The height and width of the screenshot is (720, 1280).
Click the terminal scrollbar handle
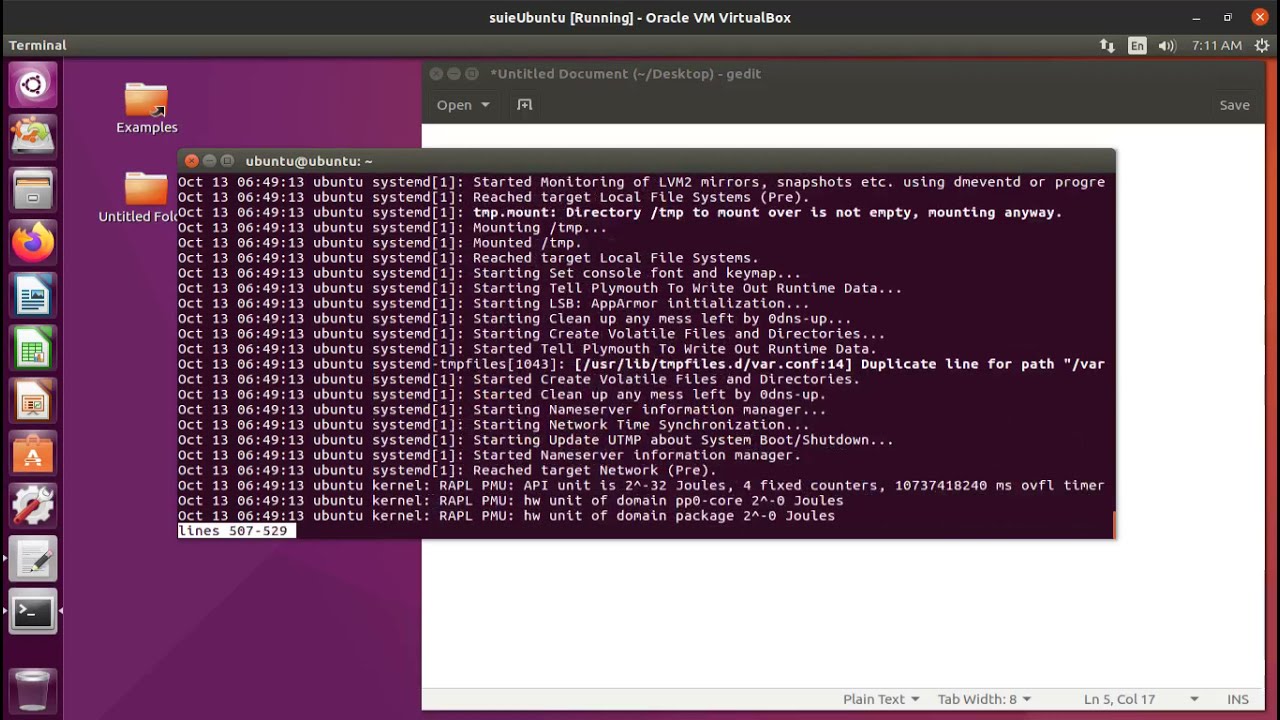coord(1113,524)
